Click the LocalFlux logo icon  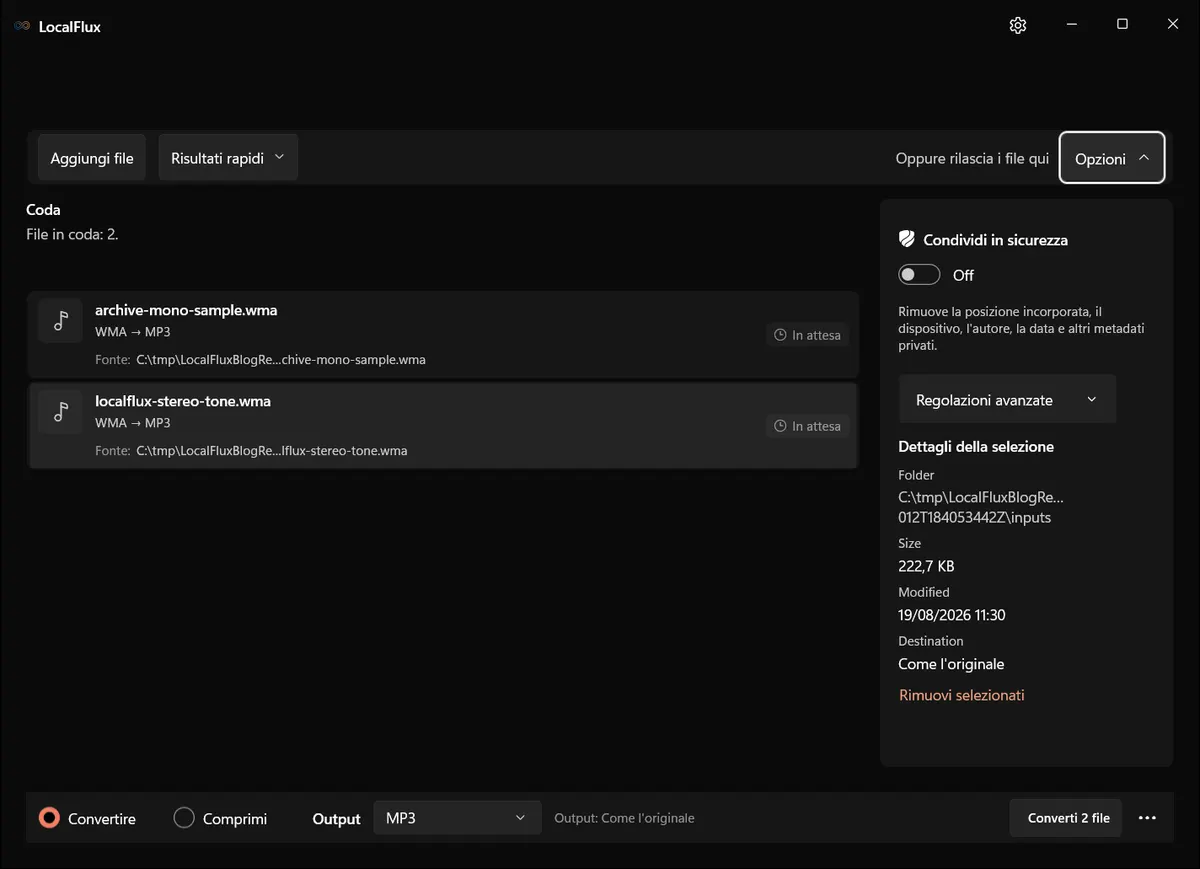pos(22,26)
